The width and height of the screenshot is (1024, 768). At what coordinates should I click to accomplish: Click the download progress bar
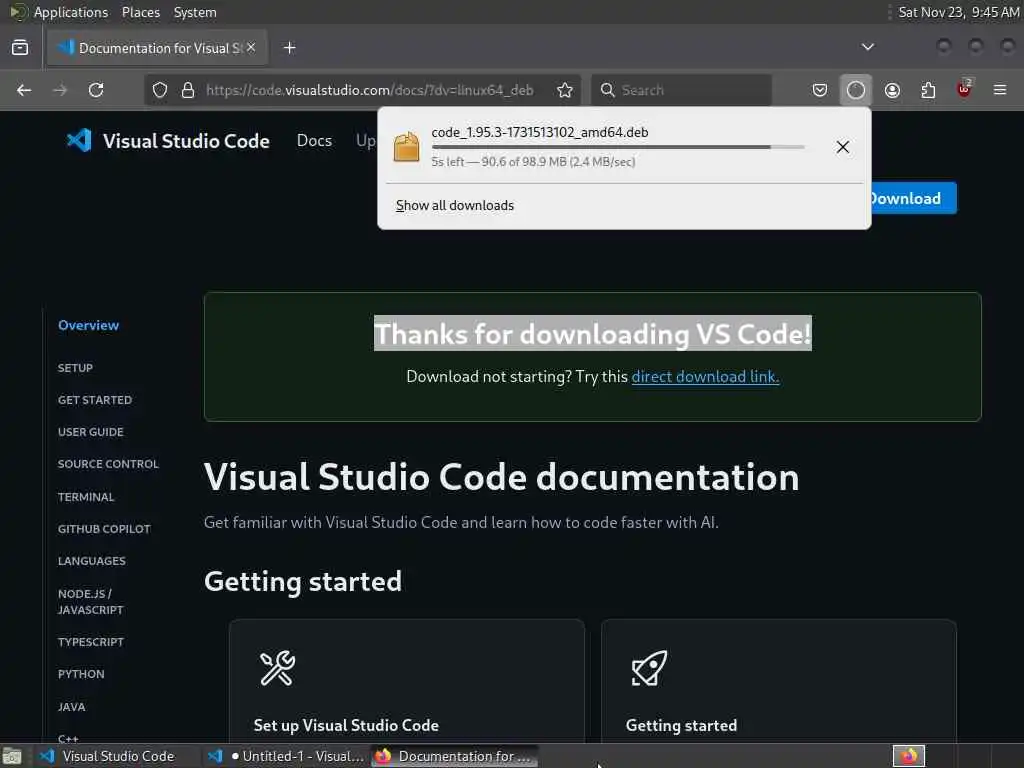point(618,147)
